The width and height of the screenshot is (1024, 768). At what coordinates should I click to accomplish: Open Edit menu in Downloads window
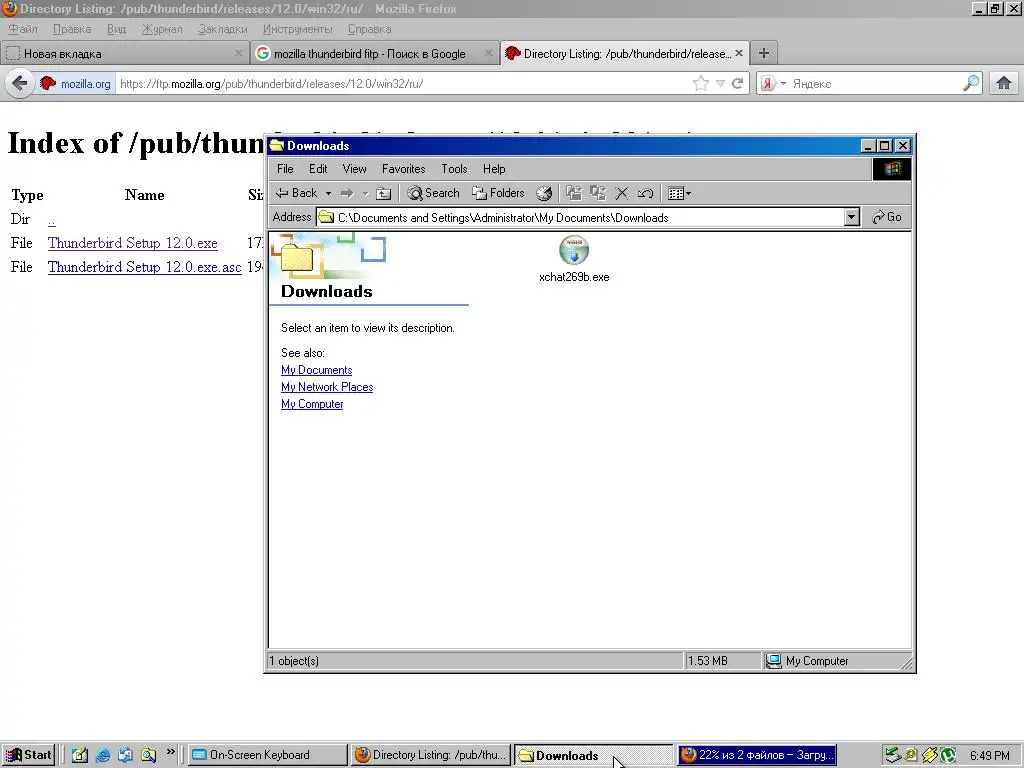click(x=318, y=169)
